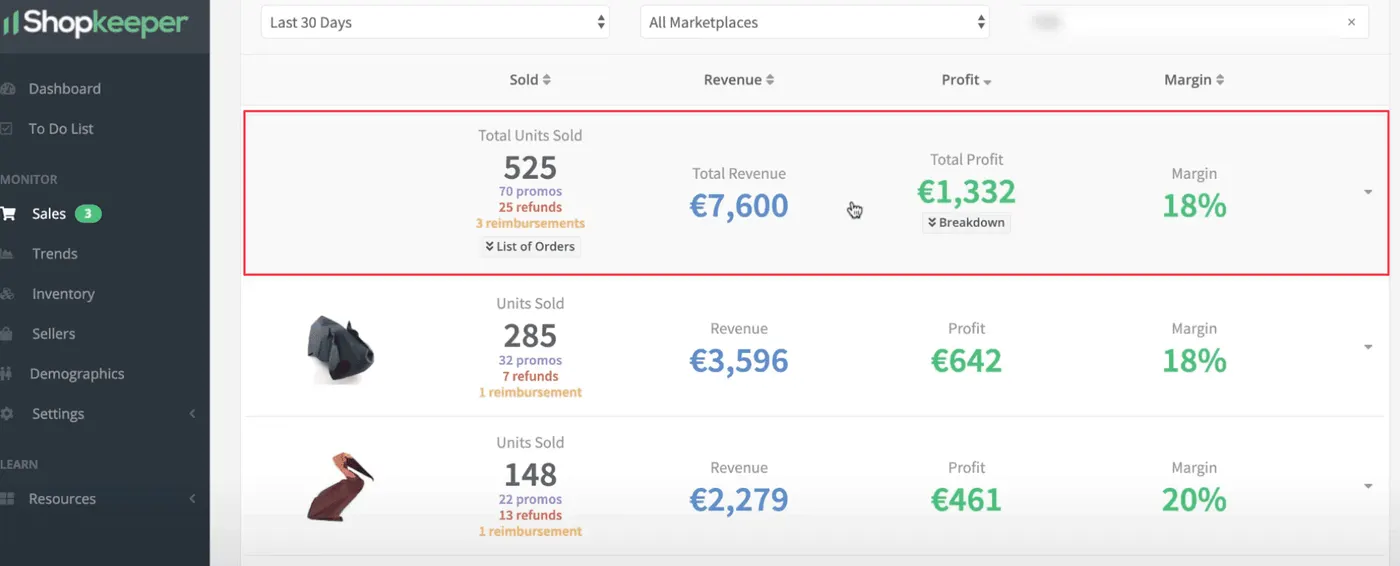Sort by the Profit column header

point(966,80)
